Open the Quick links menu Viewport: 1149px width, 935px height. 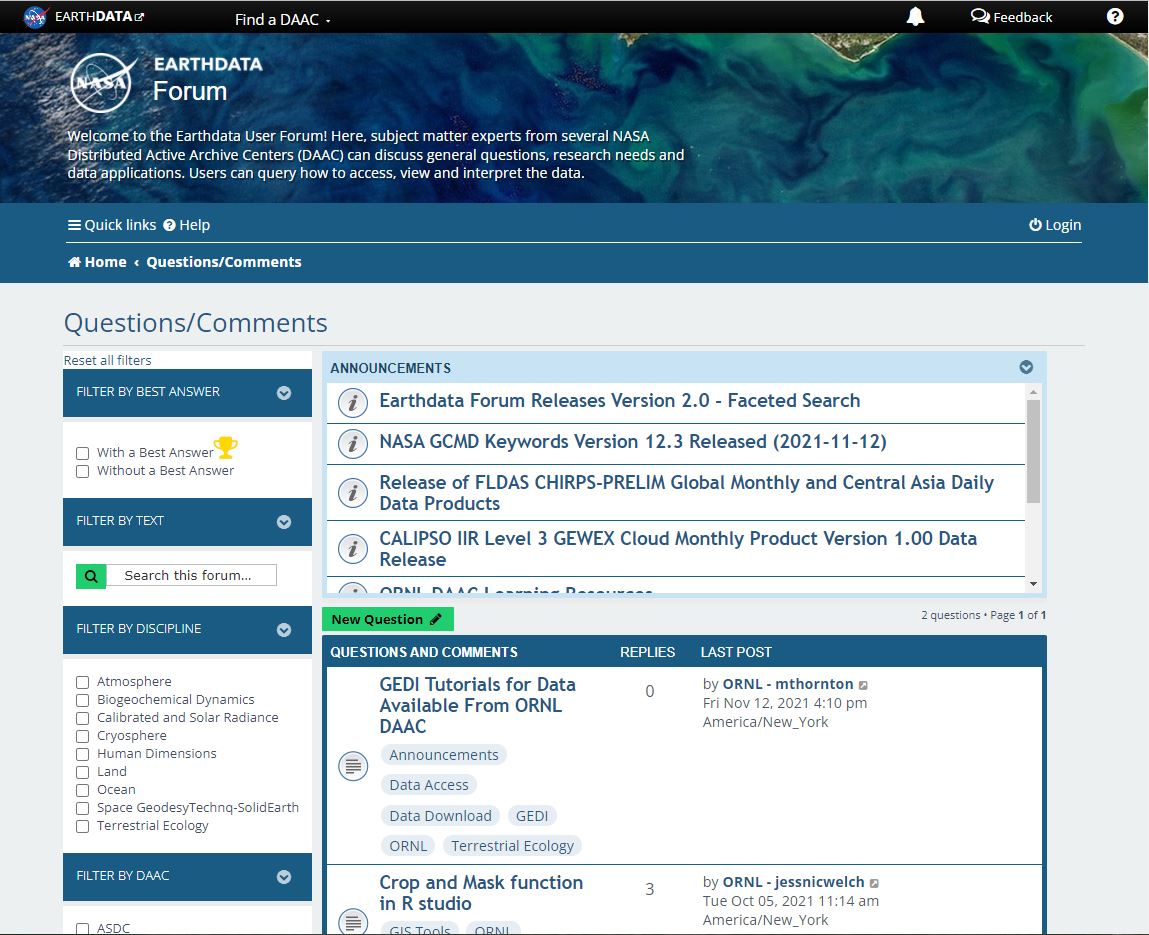click(x=111, y=225)
